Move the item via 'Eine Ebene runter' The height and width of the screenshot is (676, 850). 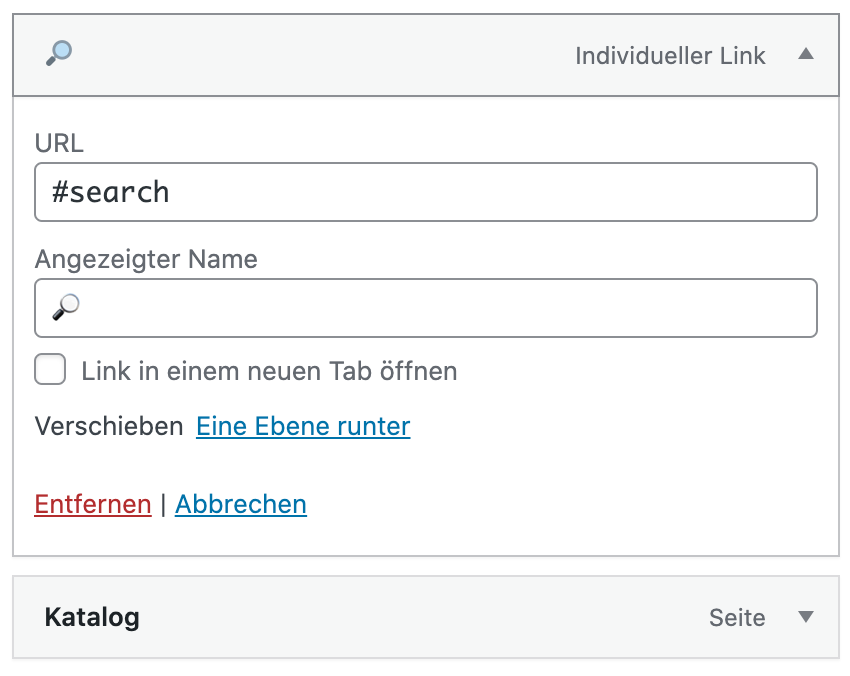click(303, 427)
